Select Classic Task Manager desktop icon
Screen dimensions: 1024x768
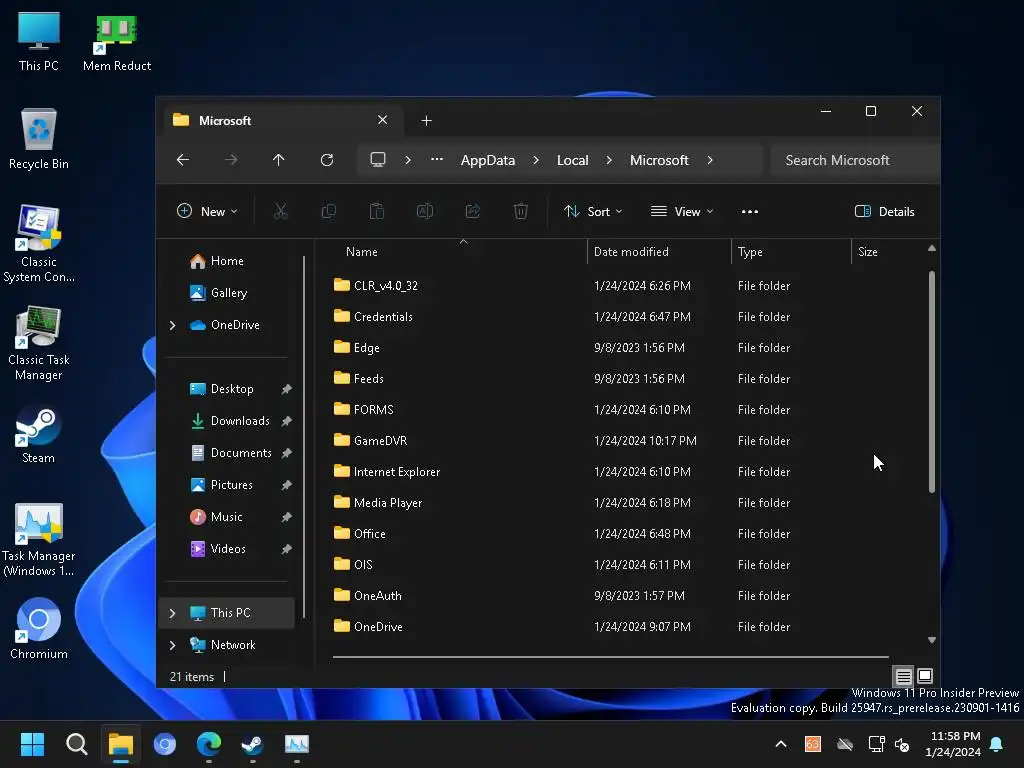(39, 344)
